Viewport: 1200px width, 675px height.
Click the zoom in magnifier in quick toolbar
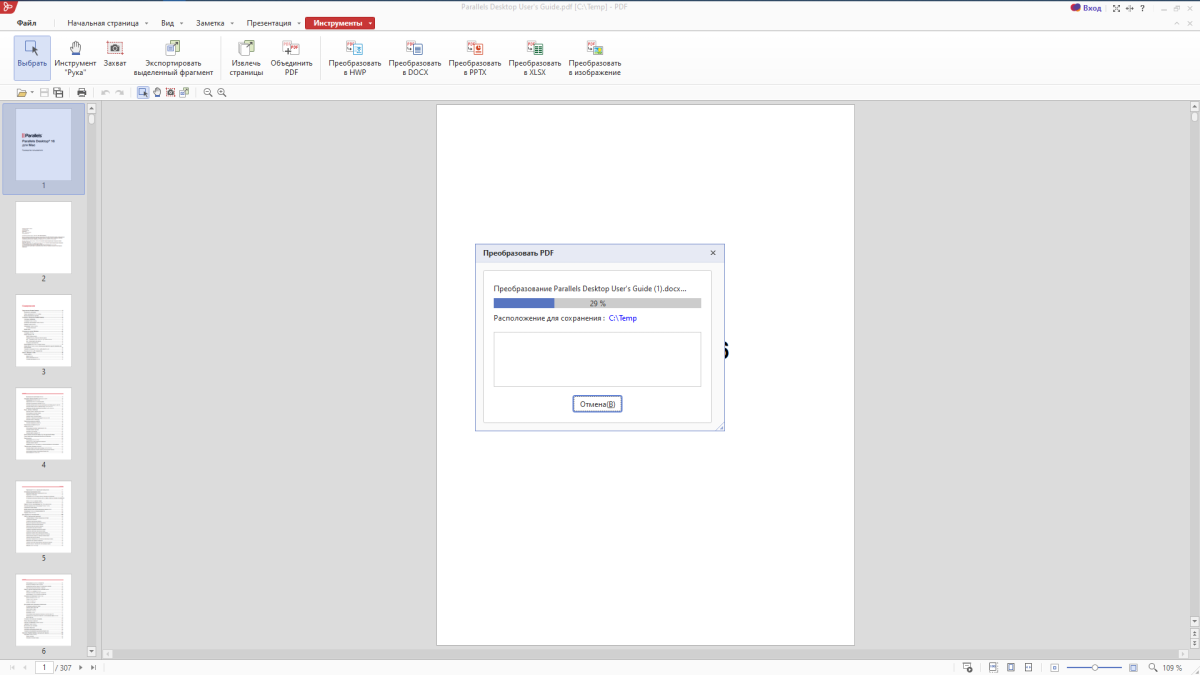[x=222, y=92]
